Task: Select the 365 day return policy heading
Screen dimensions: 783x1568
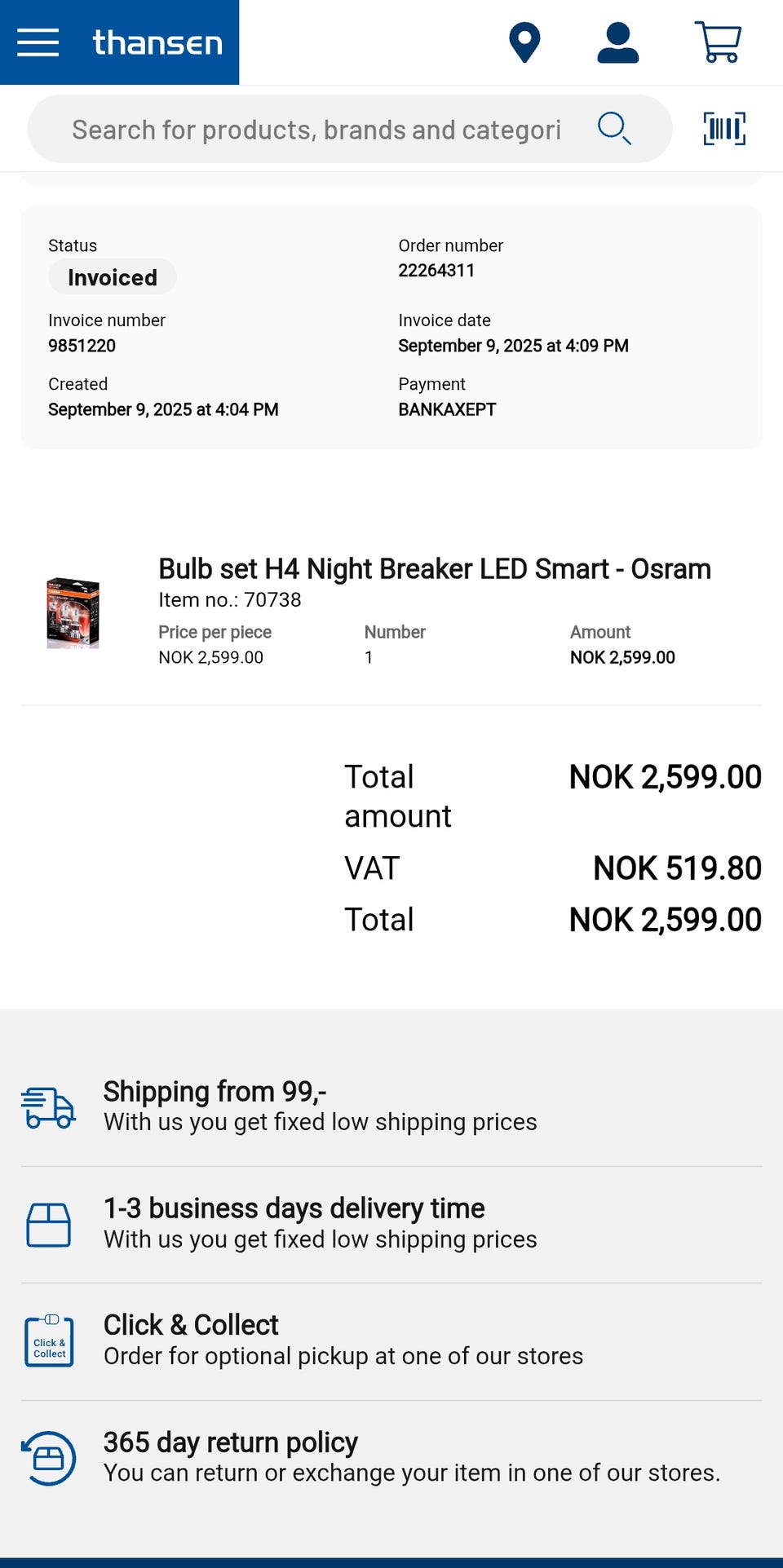Action: coord(230,1442)
